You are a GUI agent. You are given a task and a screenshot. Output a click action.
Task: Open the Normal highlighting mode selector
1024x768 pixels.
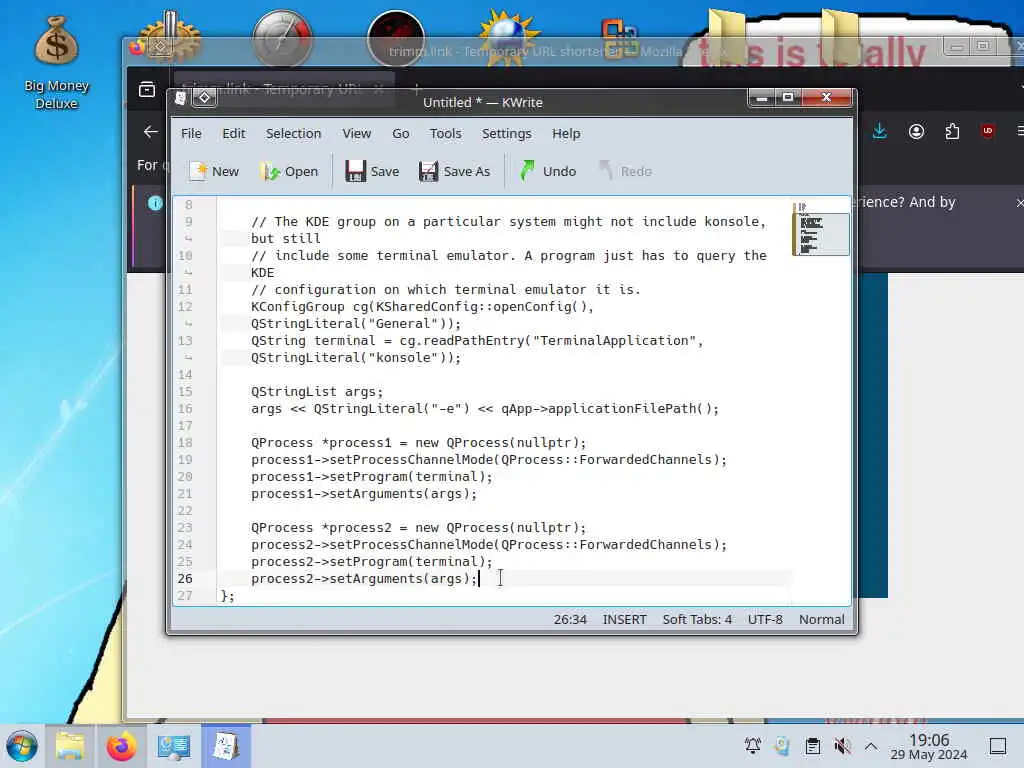pos(822,619)
